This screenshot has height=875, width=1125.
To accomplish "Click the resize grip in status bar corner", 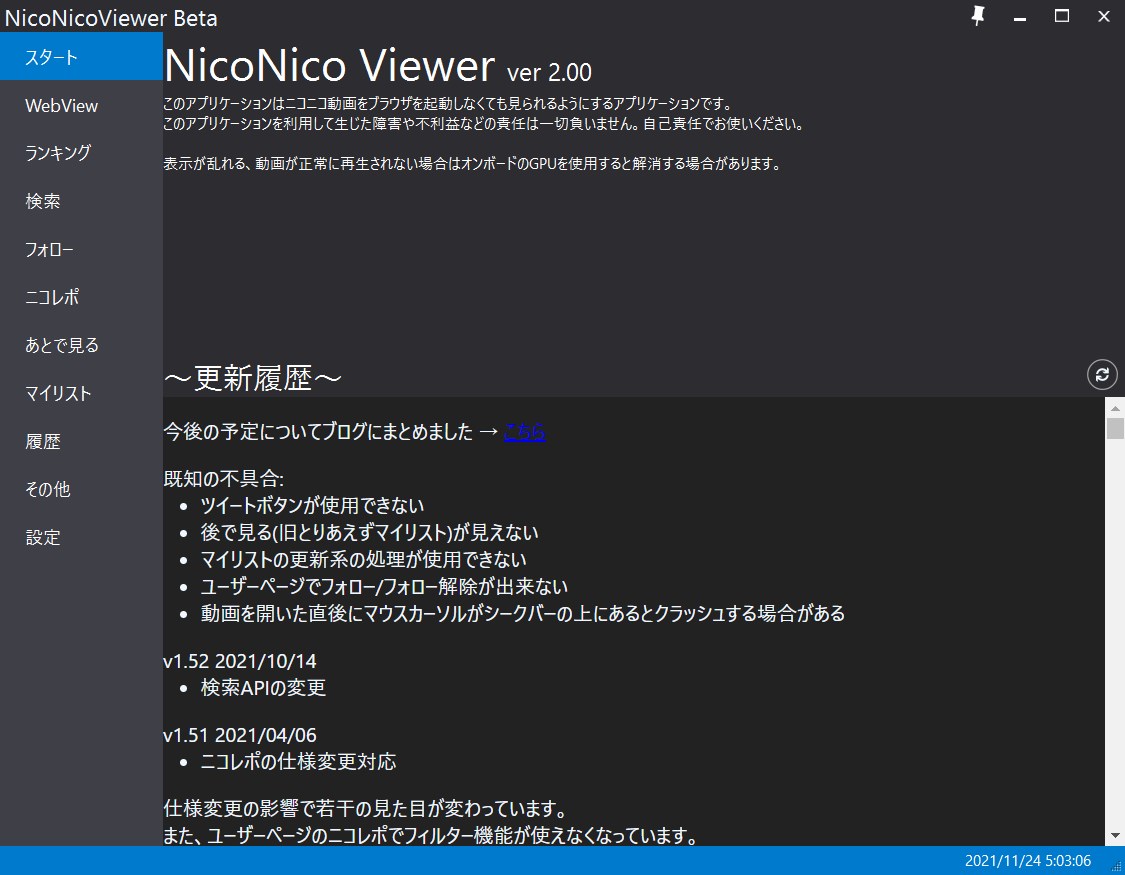I will point(1116,866).
